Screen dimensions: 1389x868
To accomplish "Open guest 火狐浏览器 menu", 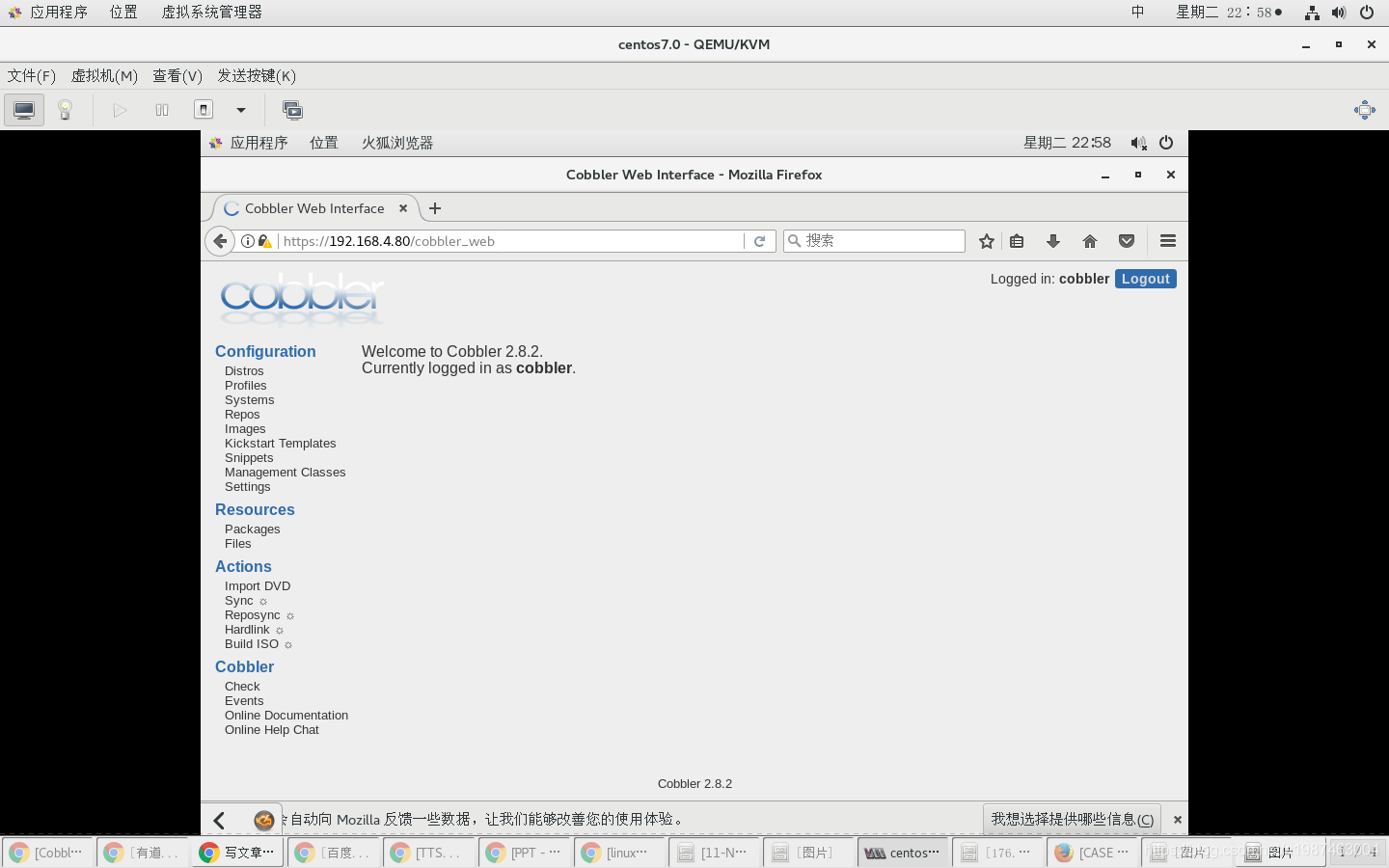I will (x=397, y=143).
